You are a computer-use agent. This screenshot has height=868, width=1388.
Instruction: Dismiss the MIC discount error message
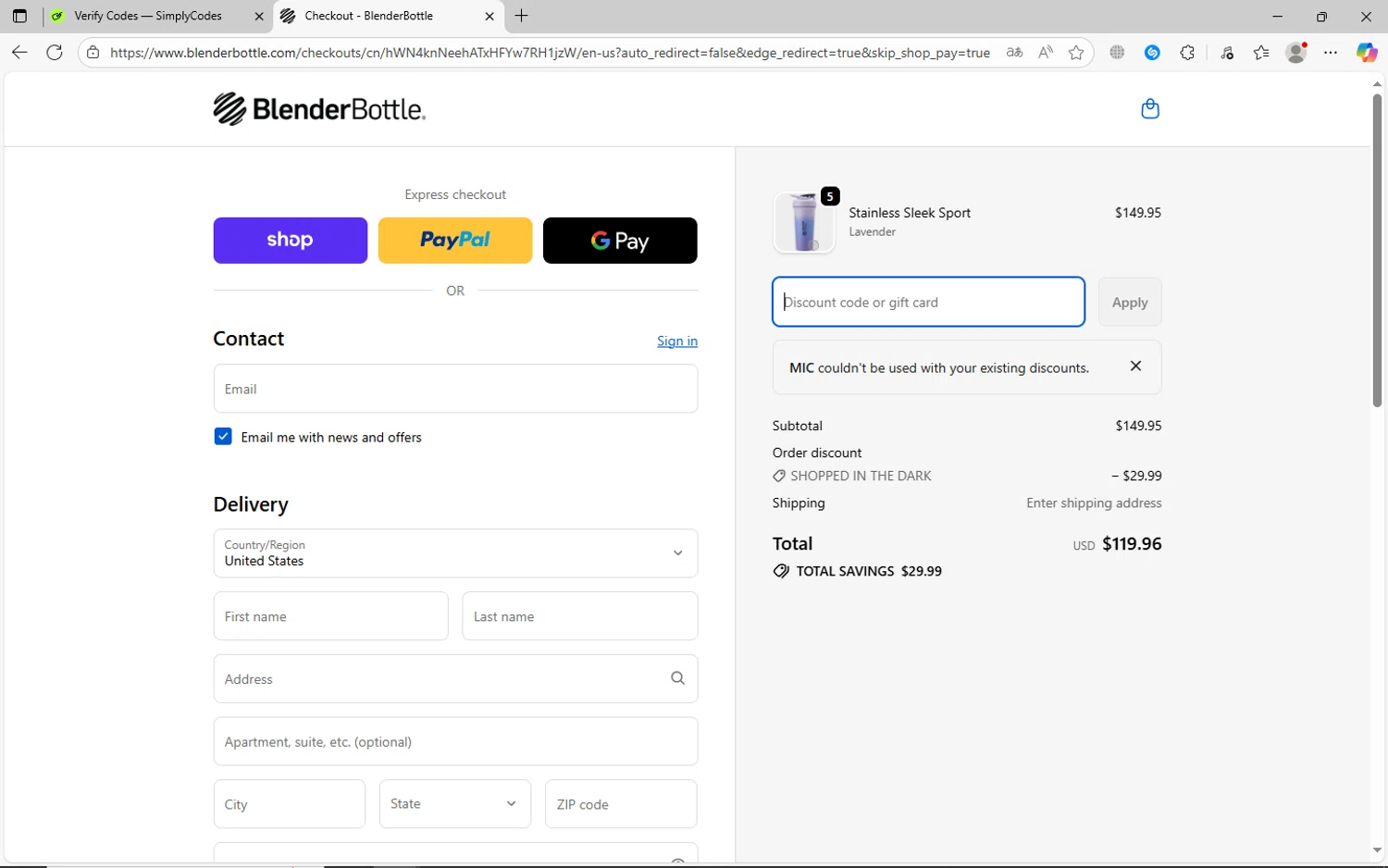(x=1135, y=366)
